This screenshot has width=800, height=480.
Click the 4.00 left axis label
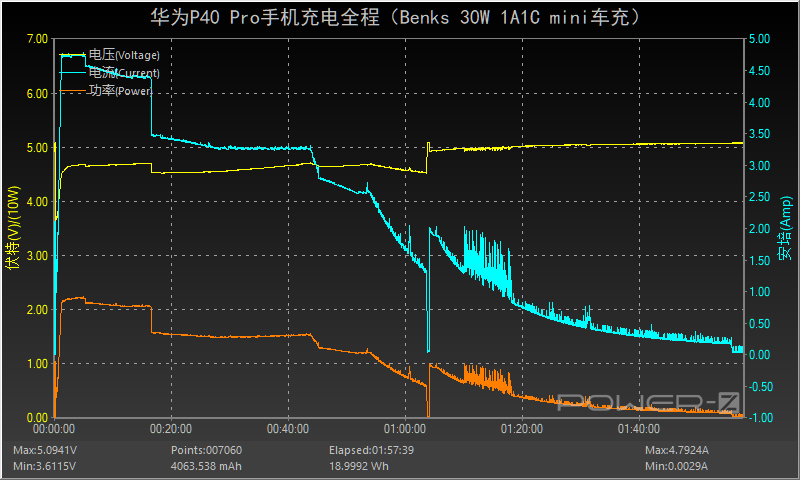(x=37, y=202)
